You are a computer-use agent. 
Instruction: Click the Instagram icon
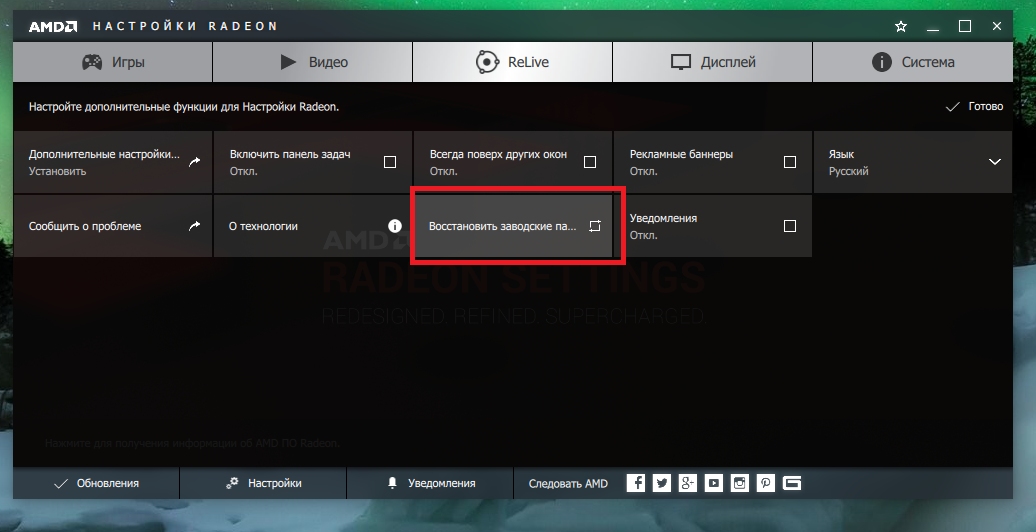(x=739, y=483)
